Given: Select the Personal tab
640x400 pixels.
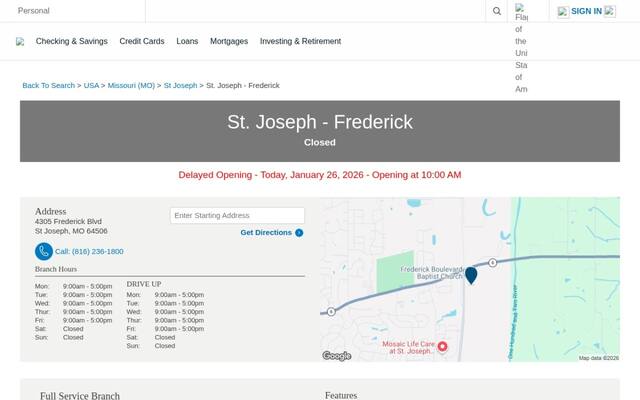Looking at the screenshot, I should (33, 11).
